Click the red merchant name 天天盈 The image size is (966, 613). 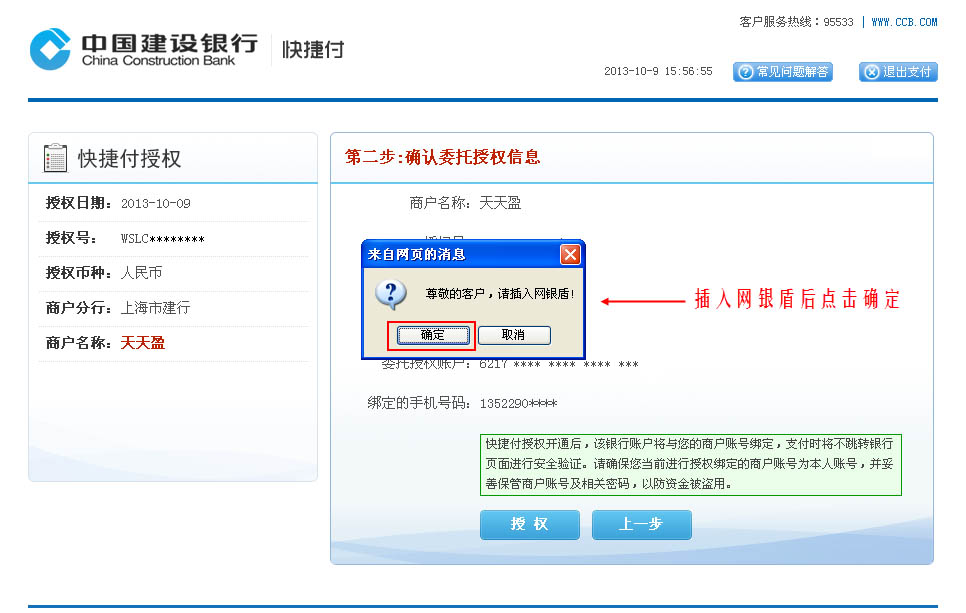[143, 343]
